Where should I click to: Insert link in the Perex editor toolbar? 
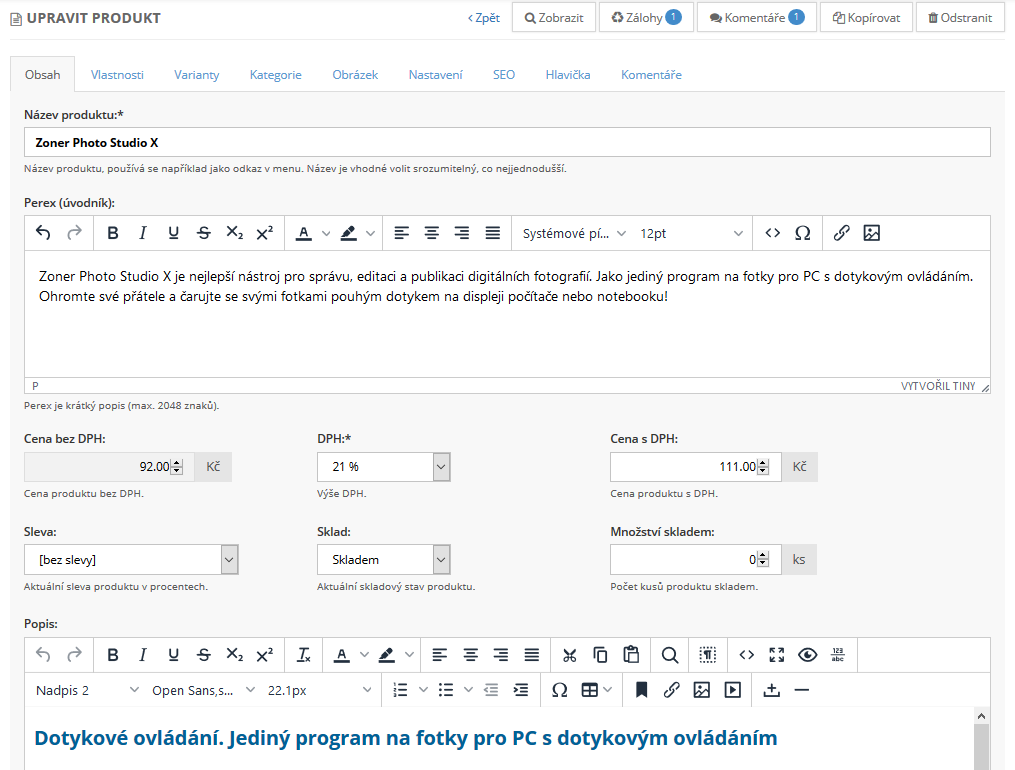coord(841,233)
